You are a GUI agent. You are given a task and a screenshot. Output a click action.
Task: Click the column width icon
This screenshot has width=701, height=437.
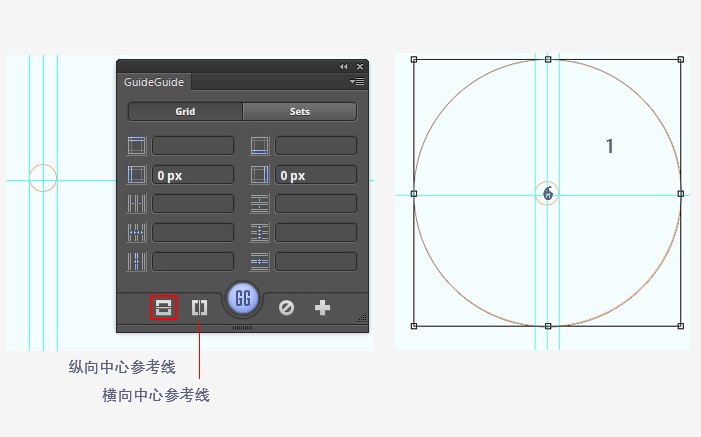136,233
